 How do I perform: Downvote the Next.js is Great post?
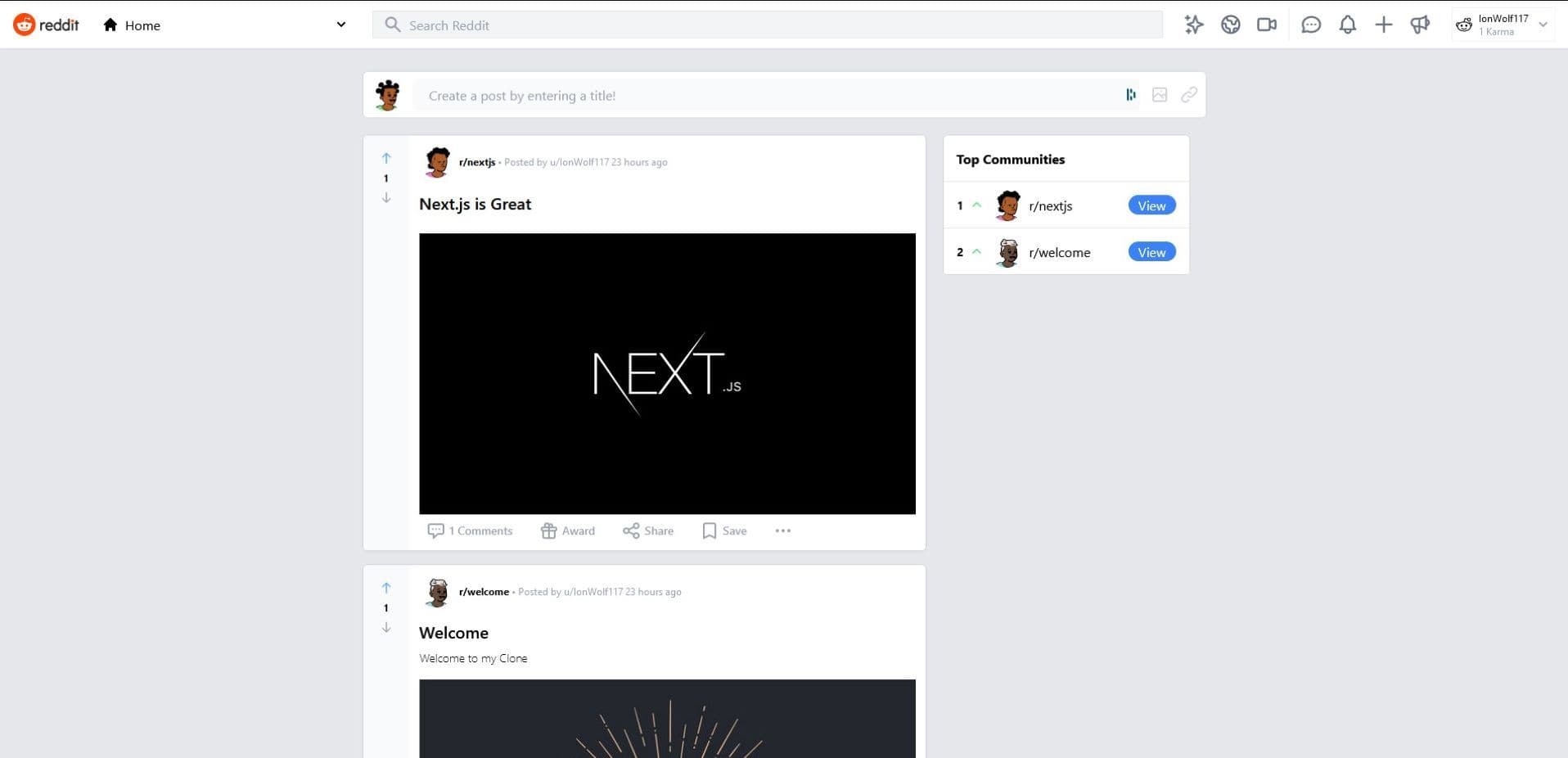point(386,198)
